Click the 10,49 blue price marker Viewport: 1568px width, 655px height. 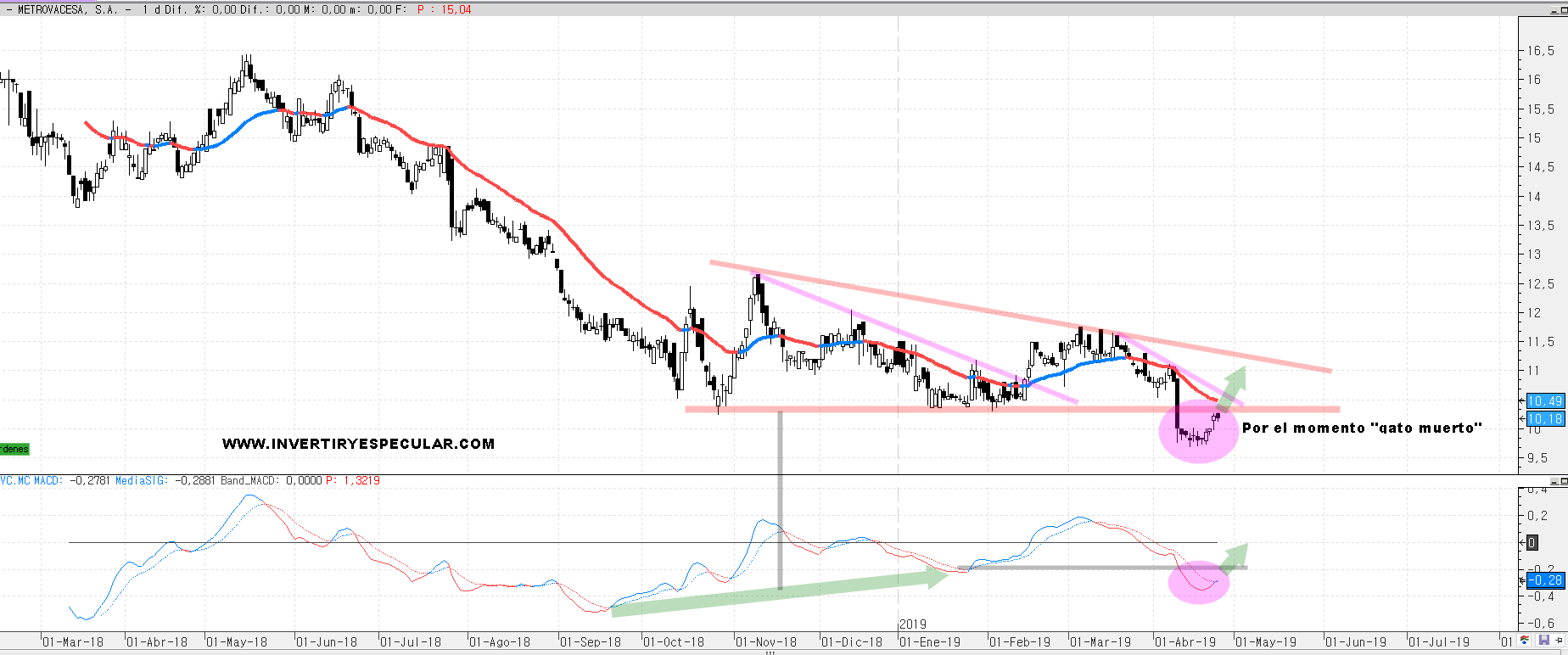point(1544,401)
